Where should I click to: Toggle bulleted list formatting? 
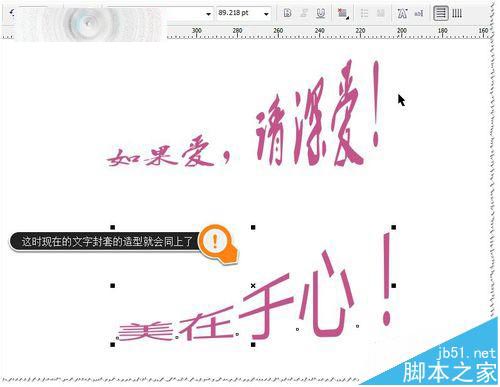(x=364, y=13)
